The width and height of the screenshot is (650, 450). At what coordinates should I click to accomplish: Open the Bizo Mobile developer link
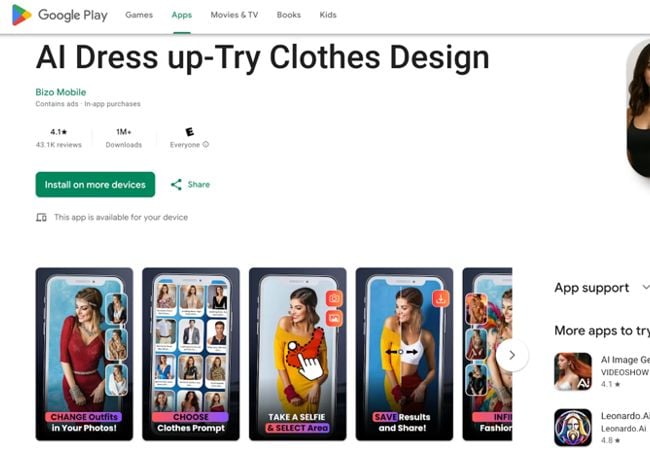click(61, 92)
